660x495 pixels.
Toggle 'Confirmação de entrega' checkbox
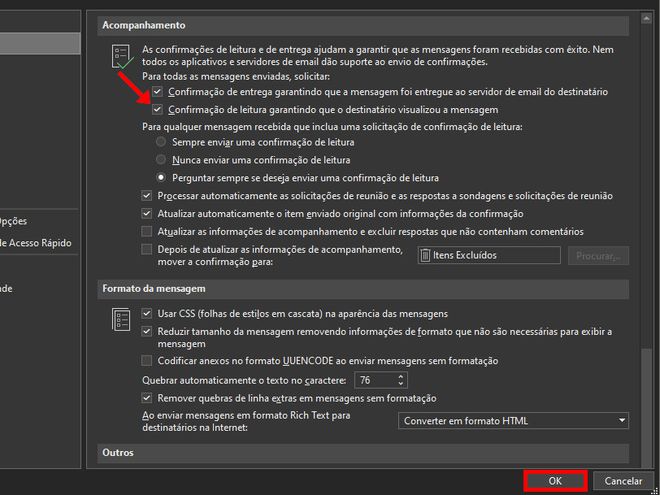[x=157, y=91]
